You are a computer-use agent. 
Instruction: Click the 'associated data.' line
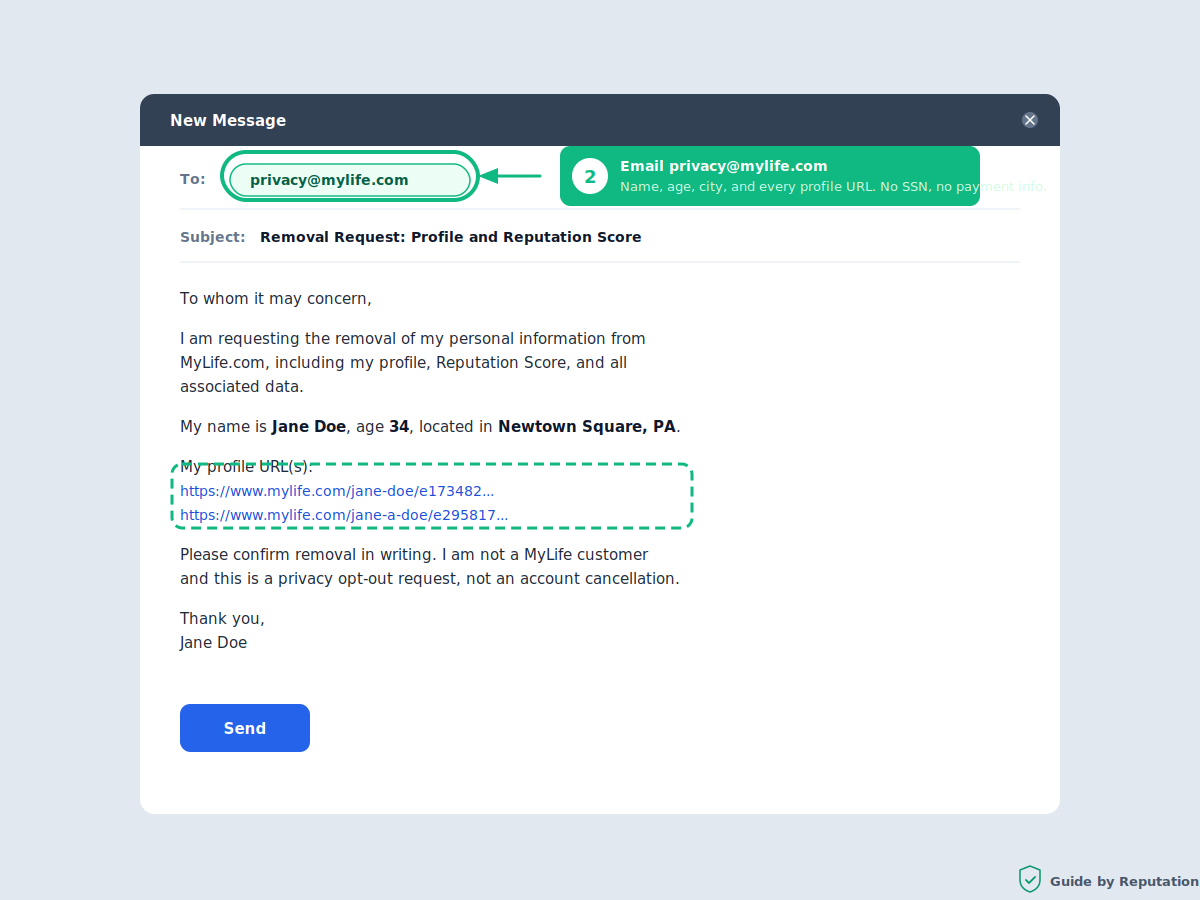coord(242,386)
